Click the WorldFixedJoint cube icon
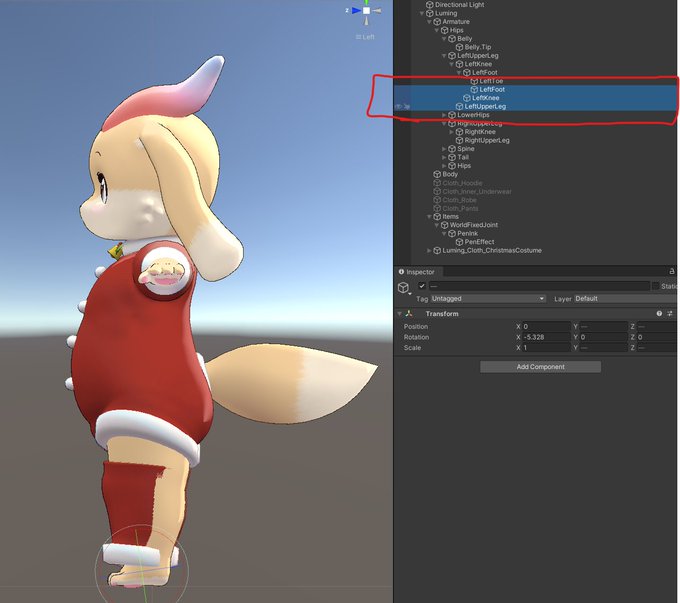The image size is (680, 603). [445, 225]
